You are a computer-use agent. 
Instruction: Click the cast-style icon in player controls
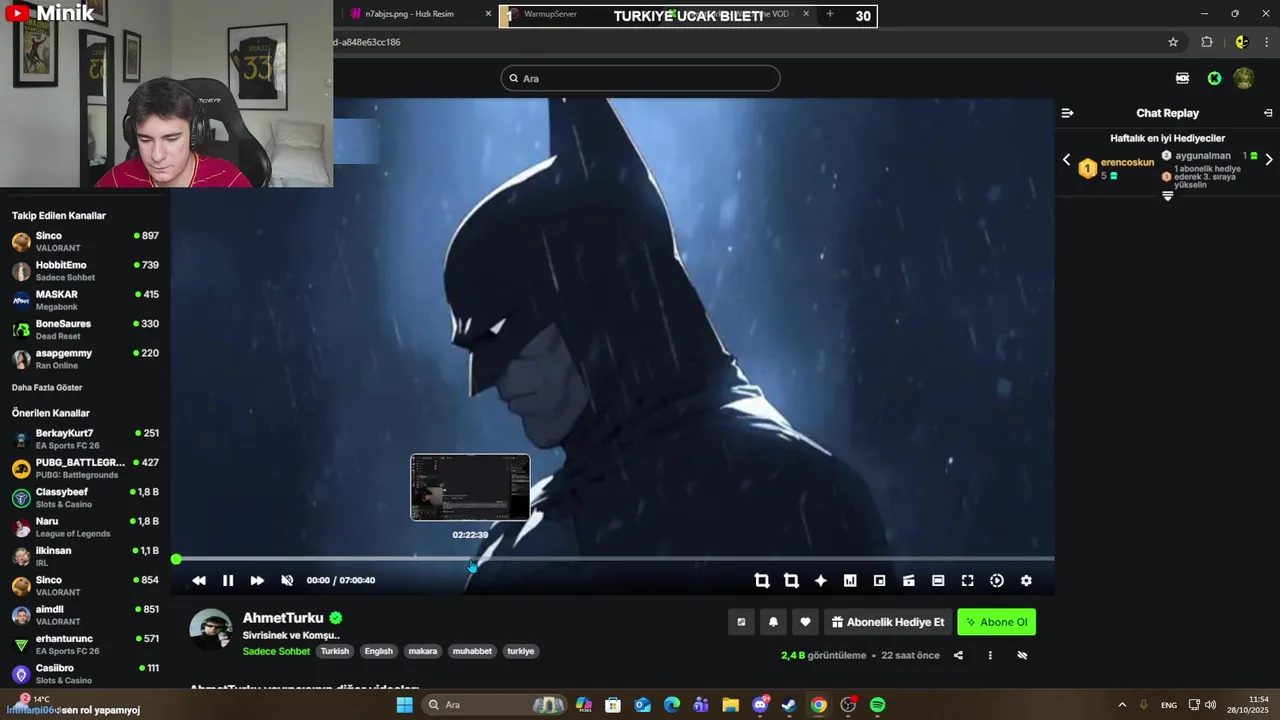(909, 581)
